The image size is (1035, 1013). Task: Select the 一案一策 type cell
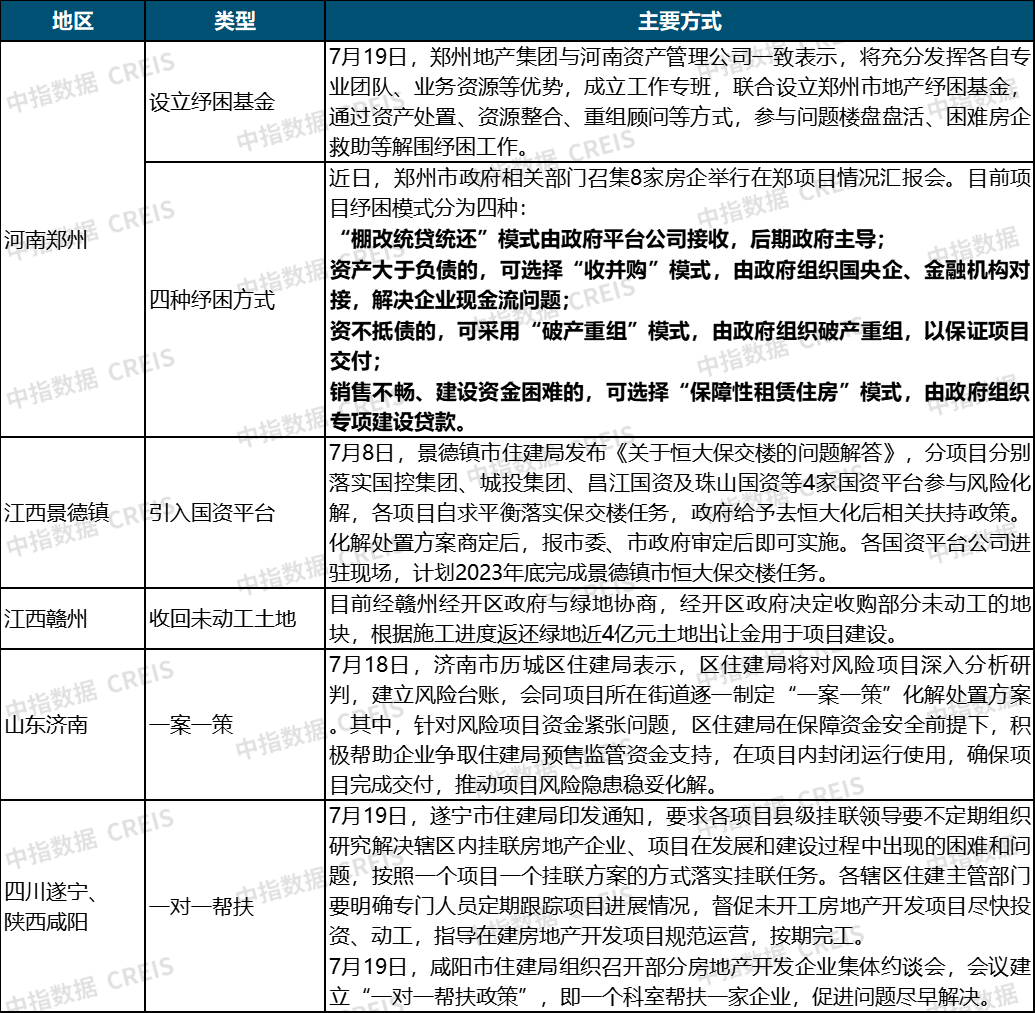(235, 725)
